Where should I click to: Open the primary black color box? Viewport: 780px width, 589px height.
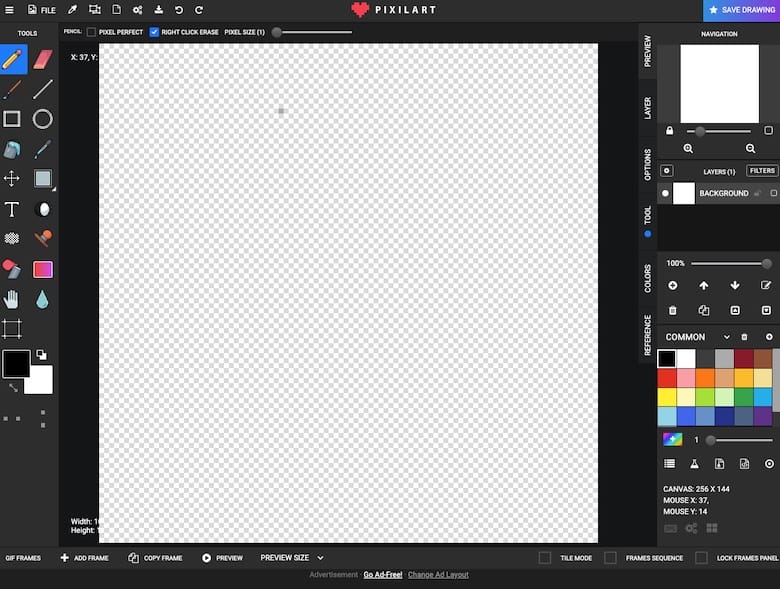point(16,363)
